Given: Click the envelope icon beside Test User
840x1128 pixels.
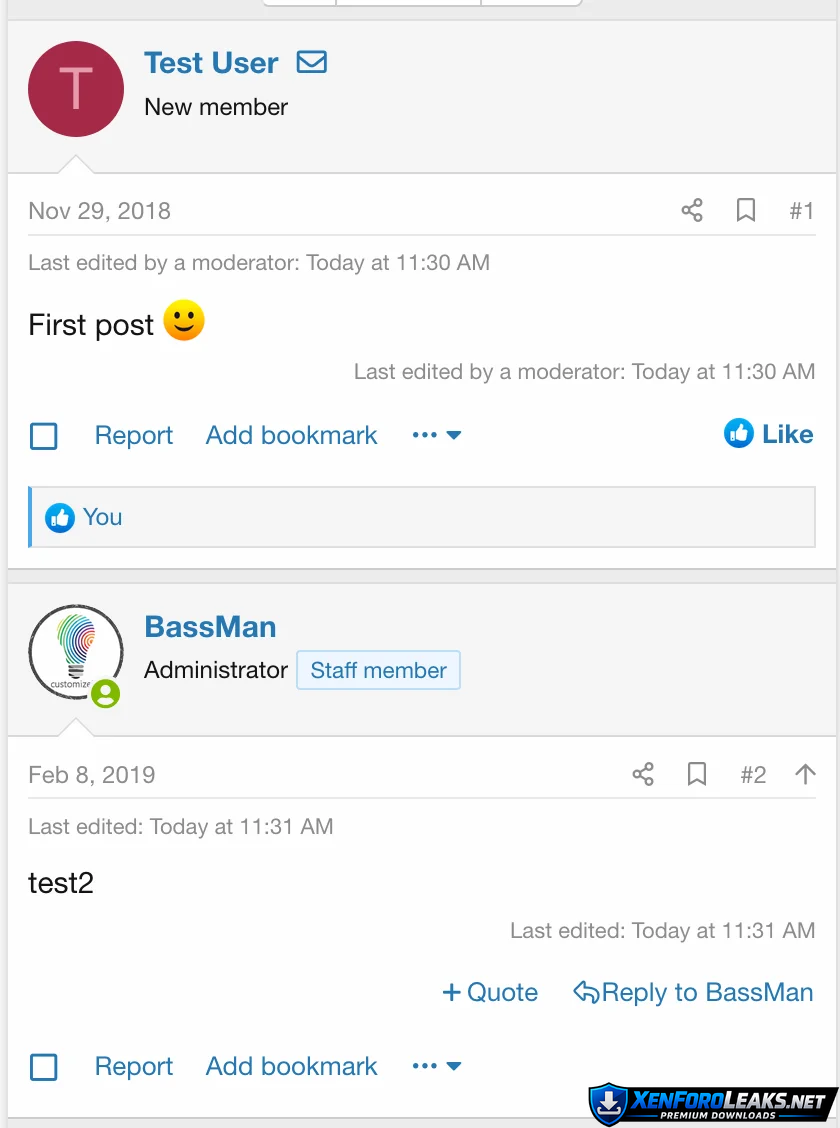Looking at the screenshot, I should [x=312, y=62].
